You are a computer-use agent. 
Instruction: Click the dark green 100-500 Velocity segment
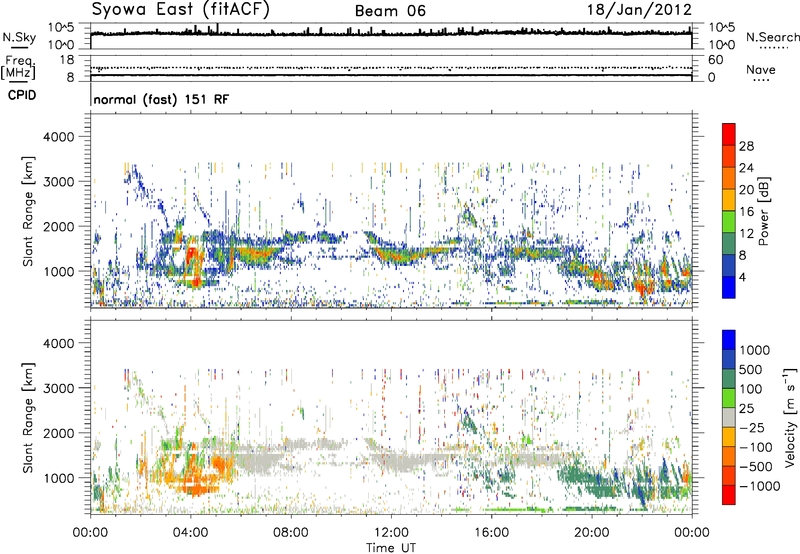pyautogui.click(x=729, y=379)
